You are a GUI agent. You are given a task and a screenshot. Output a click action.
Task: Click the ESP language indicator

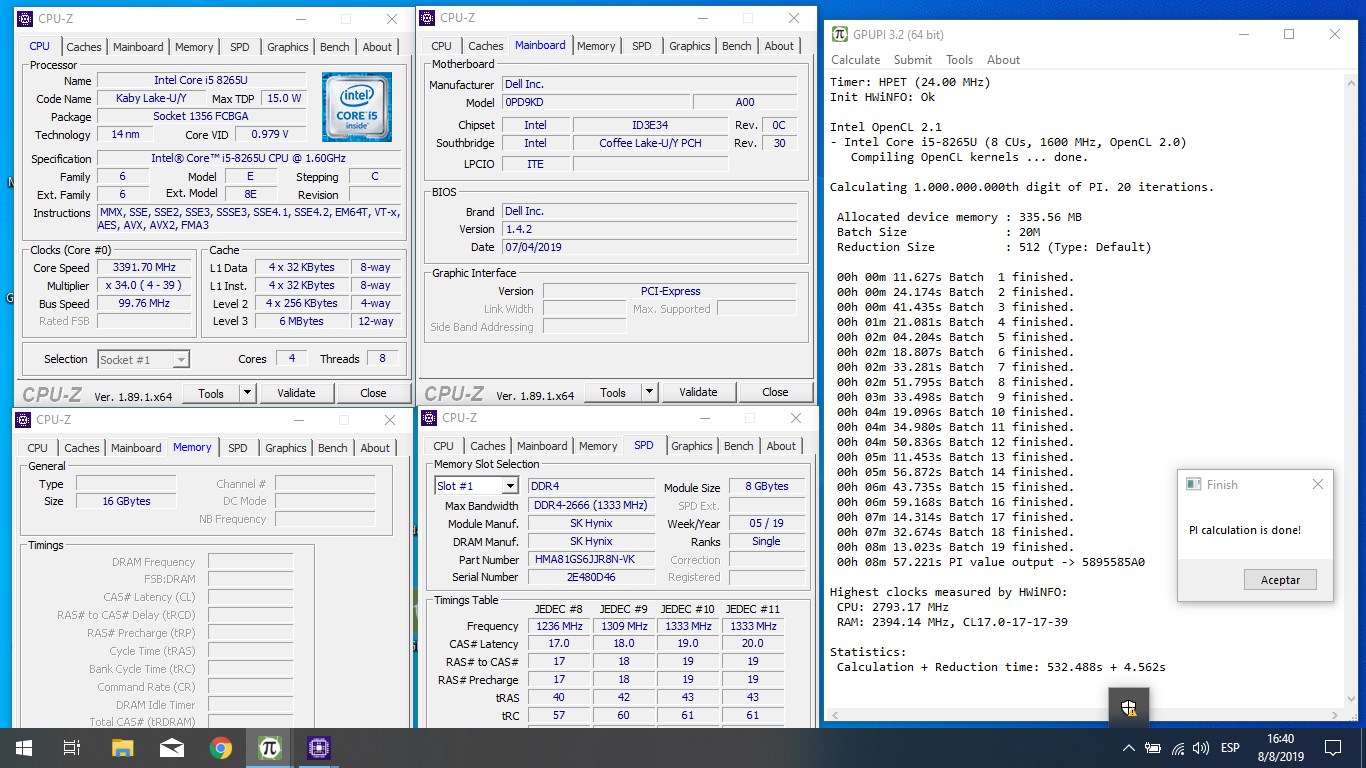(1230, 748)
